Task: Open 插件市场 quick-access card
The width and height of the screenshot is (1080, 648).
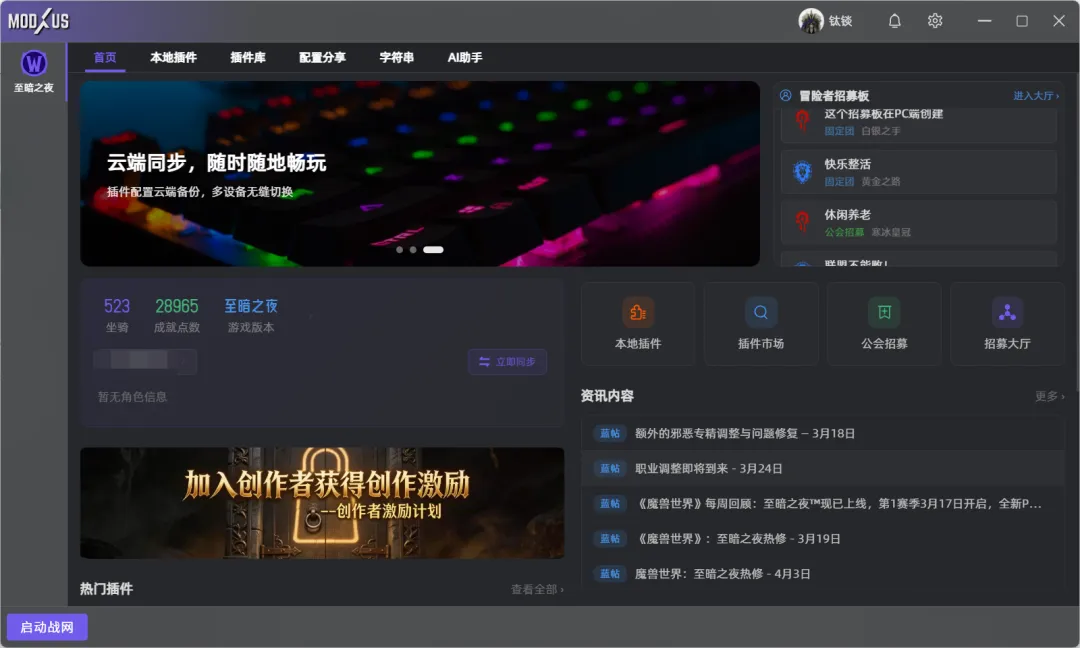Action: tap(761, 324)
